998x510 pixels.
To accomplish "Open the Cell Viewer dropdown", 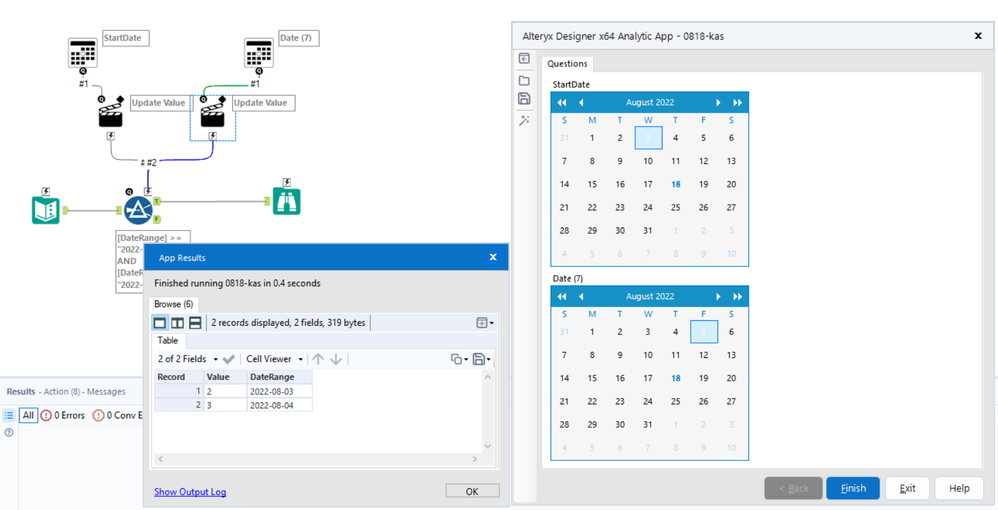I will pyautogui.click(x=275, y=359).
